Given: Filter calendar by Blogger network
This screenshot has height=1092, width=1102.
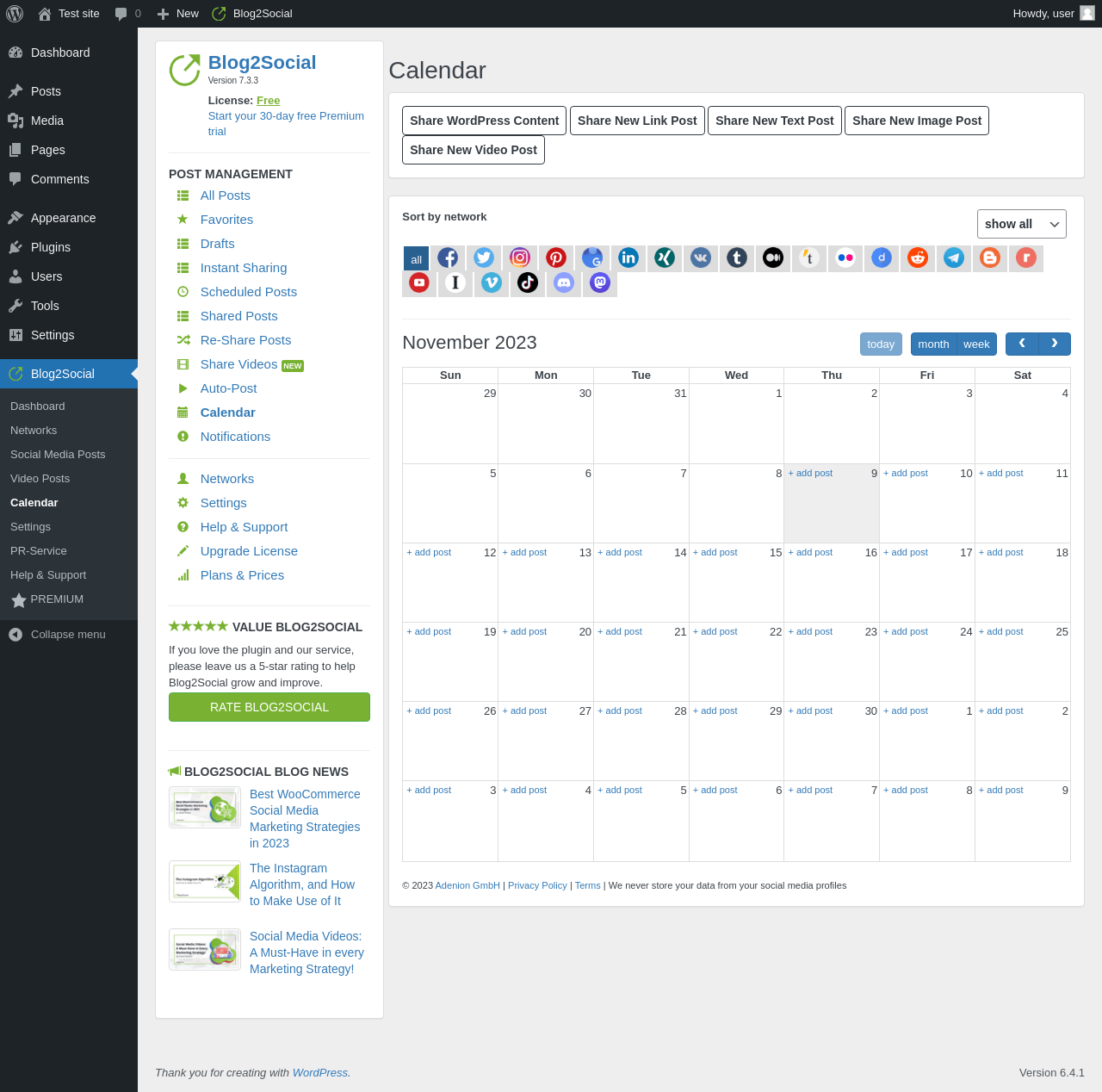Looking at the screenshot, I should click(990, 257).
